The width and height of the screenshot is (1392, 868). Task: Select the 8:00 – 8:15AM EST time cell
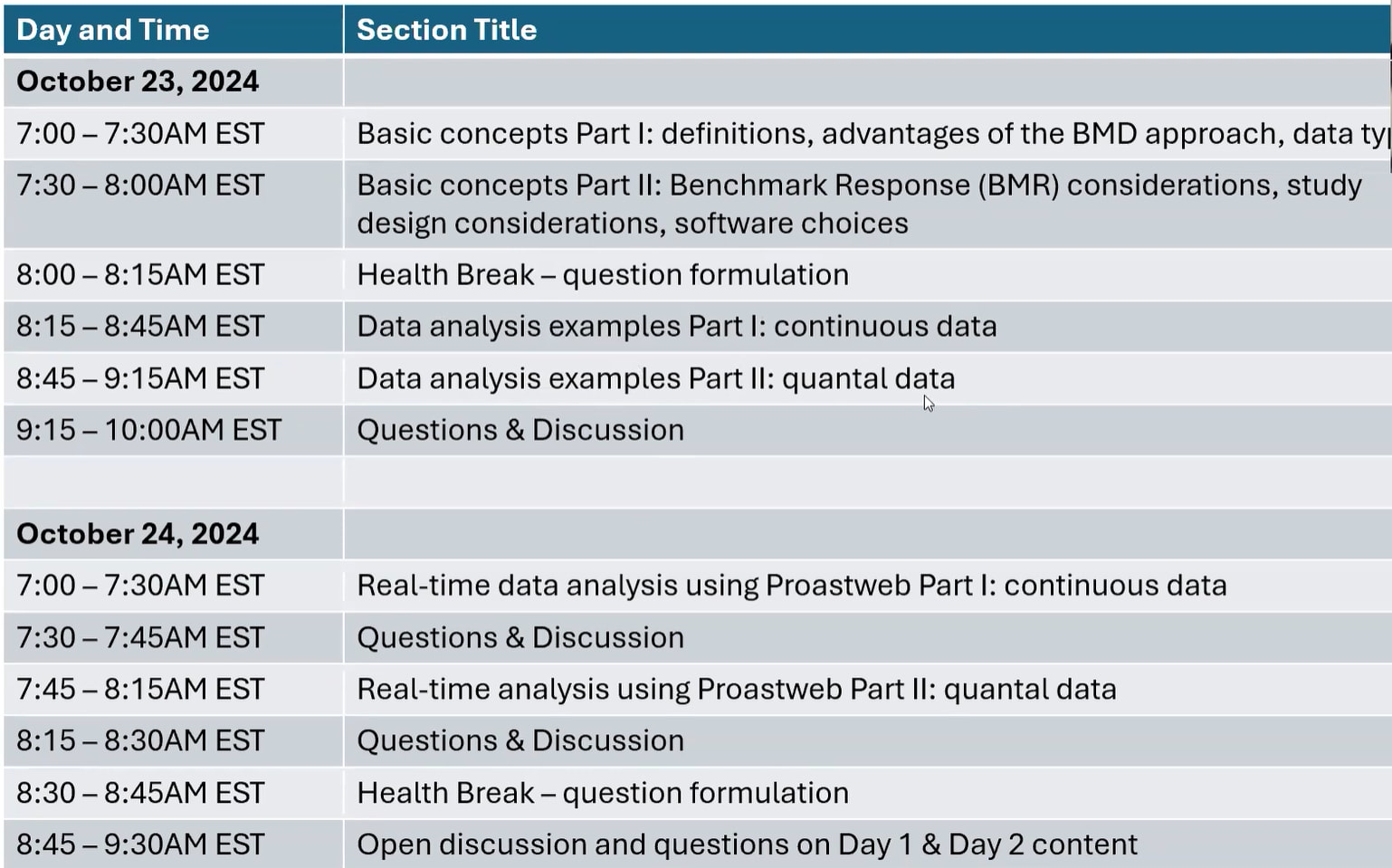tap(140, 275)
